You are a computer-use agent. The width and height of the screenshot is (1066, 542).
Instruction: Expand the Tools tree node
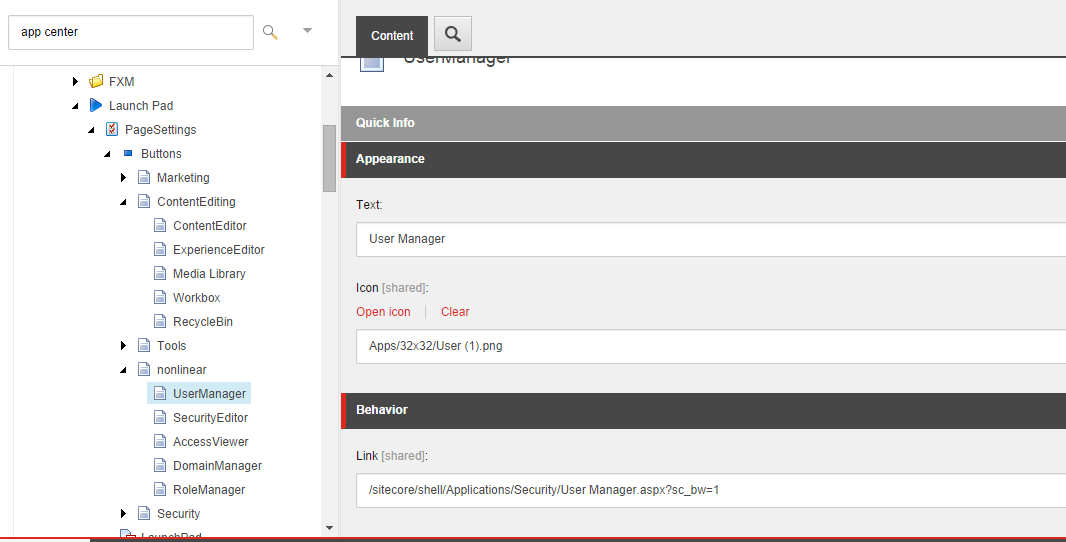[x=123, y=345]
